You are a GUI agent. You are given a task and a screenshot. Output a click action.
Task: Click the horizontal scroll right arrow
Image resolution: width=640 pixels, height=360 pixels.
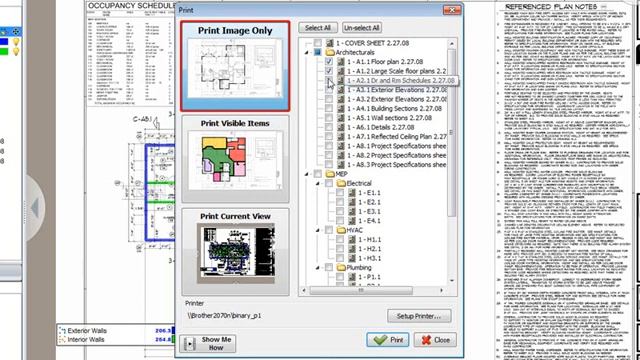tap(441, 290)
